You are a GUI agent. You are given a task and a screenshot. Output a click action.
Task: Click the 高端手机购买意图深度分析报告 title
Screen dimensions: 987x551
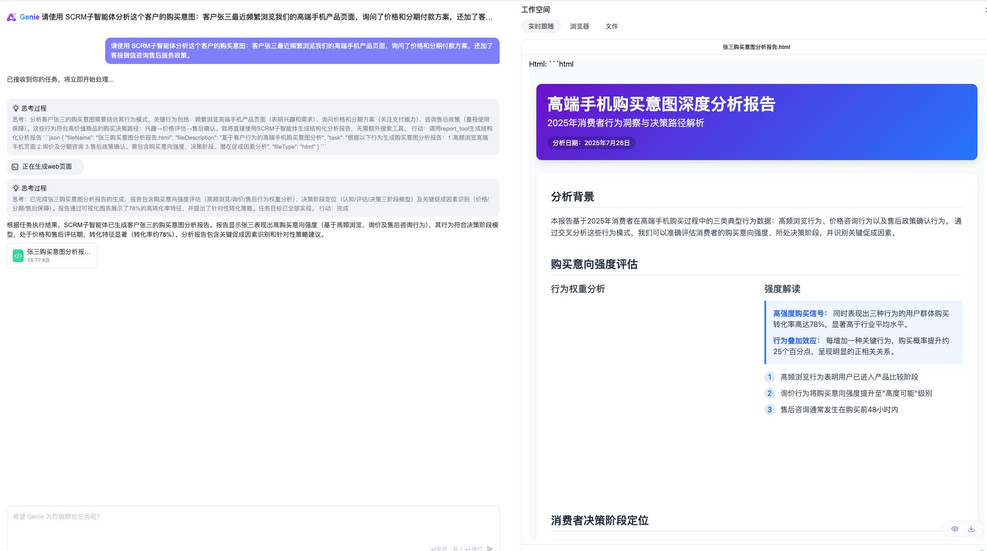point(661,104)
